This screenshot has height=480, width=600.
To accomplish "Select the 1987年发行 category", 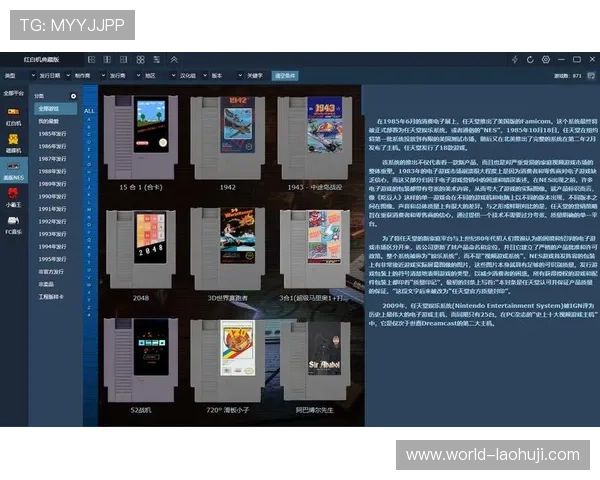I will [x=52, y=159].
